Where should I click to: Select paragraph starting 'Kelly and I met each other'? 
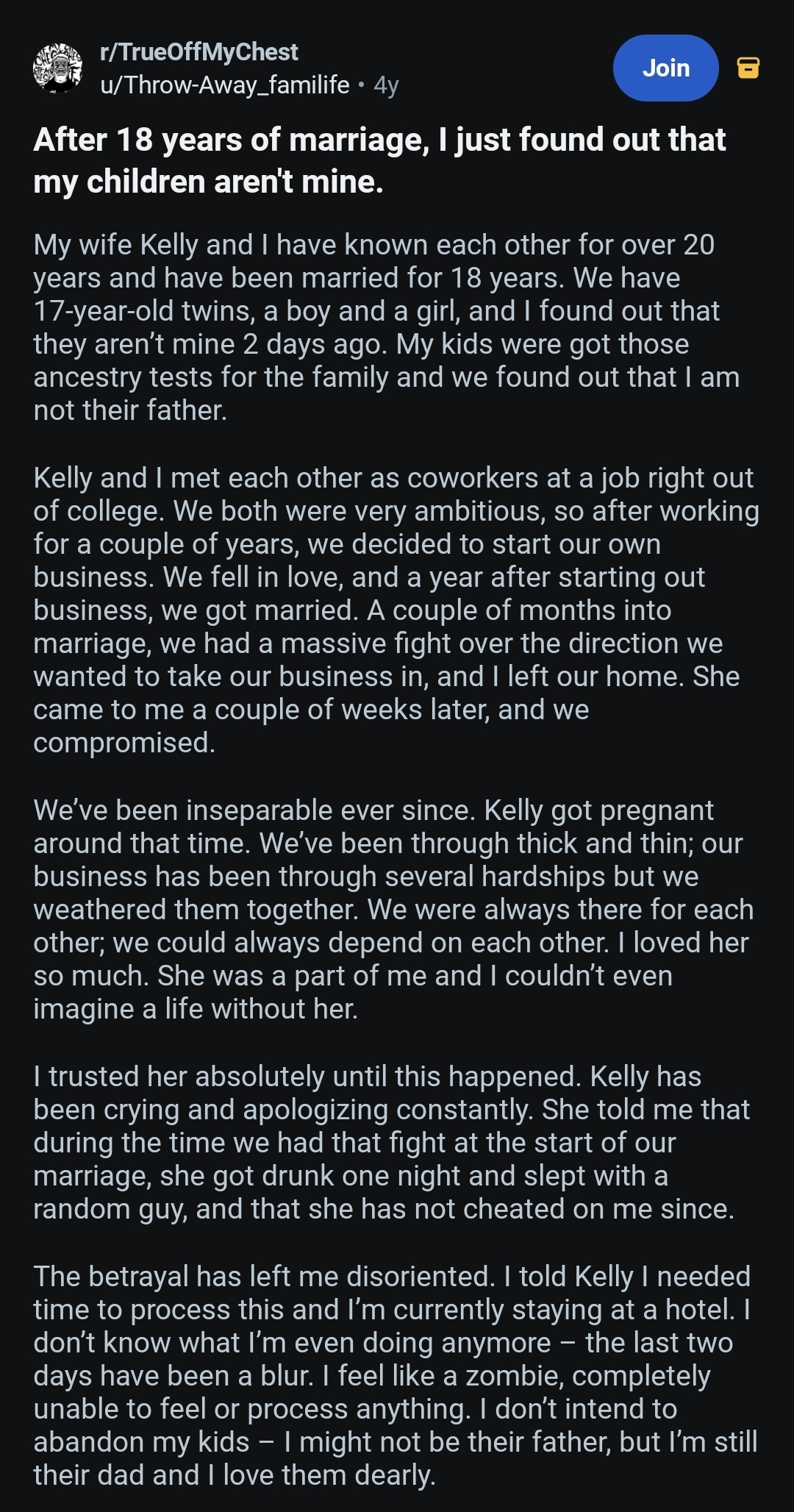tap(396, 610)
